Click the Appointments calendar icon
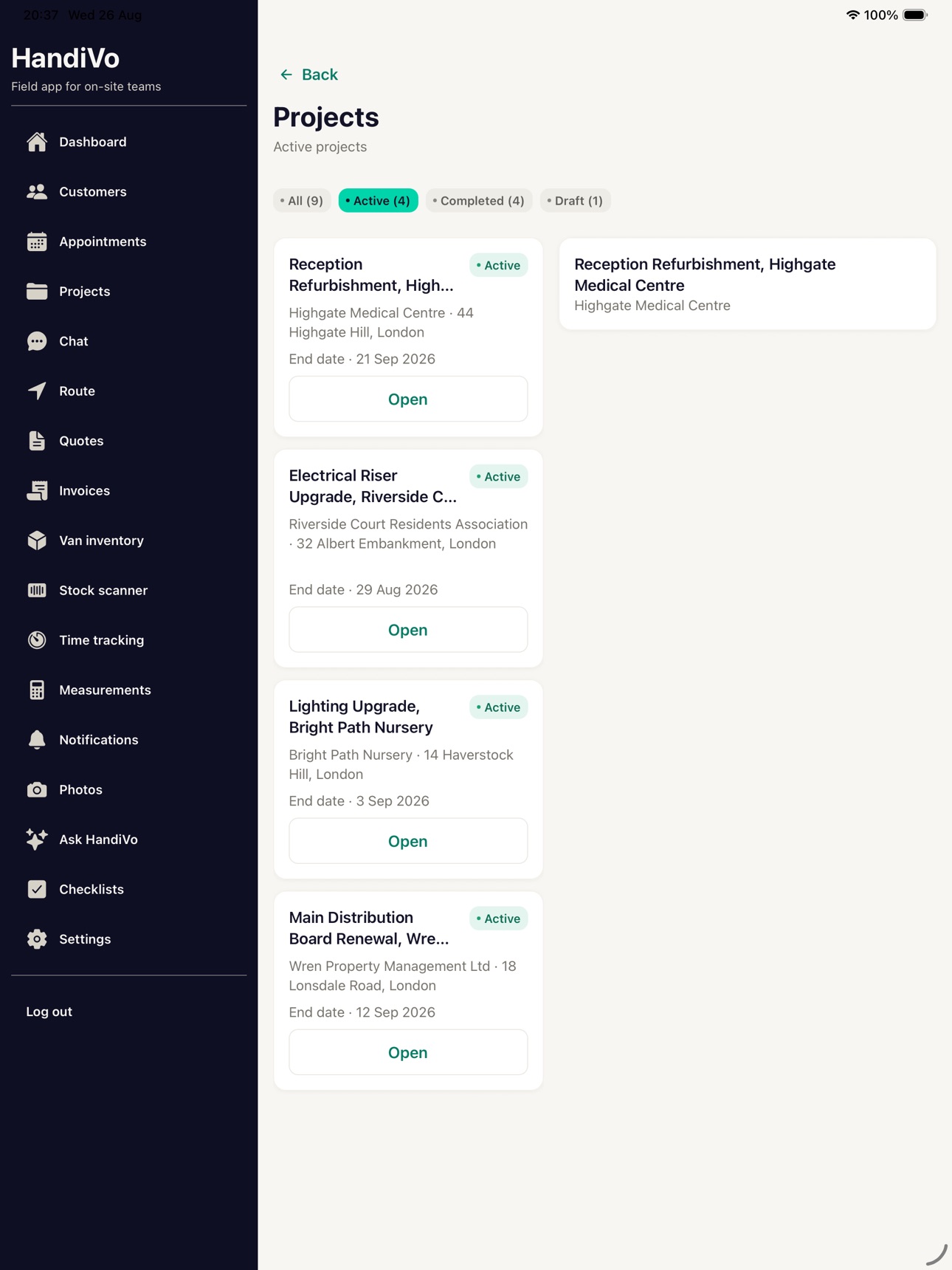The image size is (952, 1270). point(37,241)
